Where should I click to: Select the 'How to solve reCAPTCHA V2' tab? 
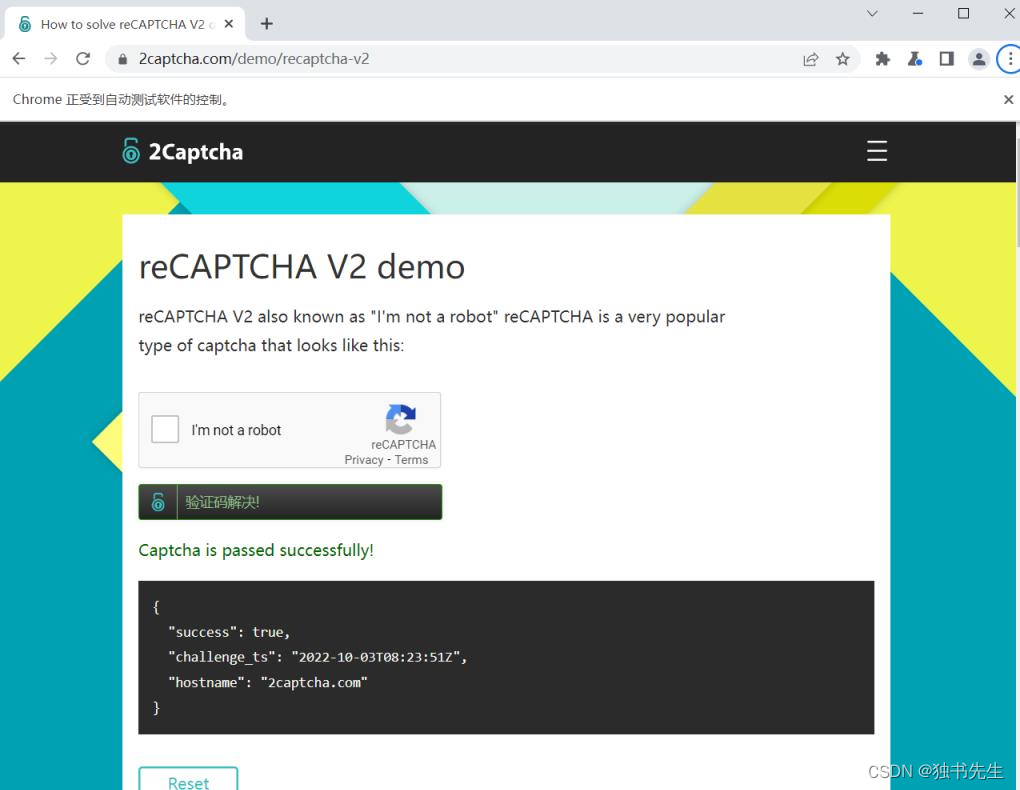pyautogui.click(x=124, y=24)
